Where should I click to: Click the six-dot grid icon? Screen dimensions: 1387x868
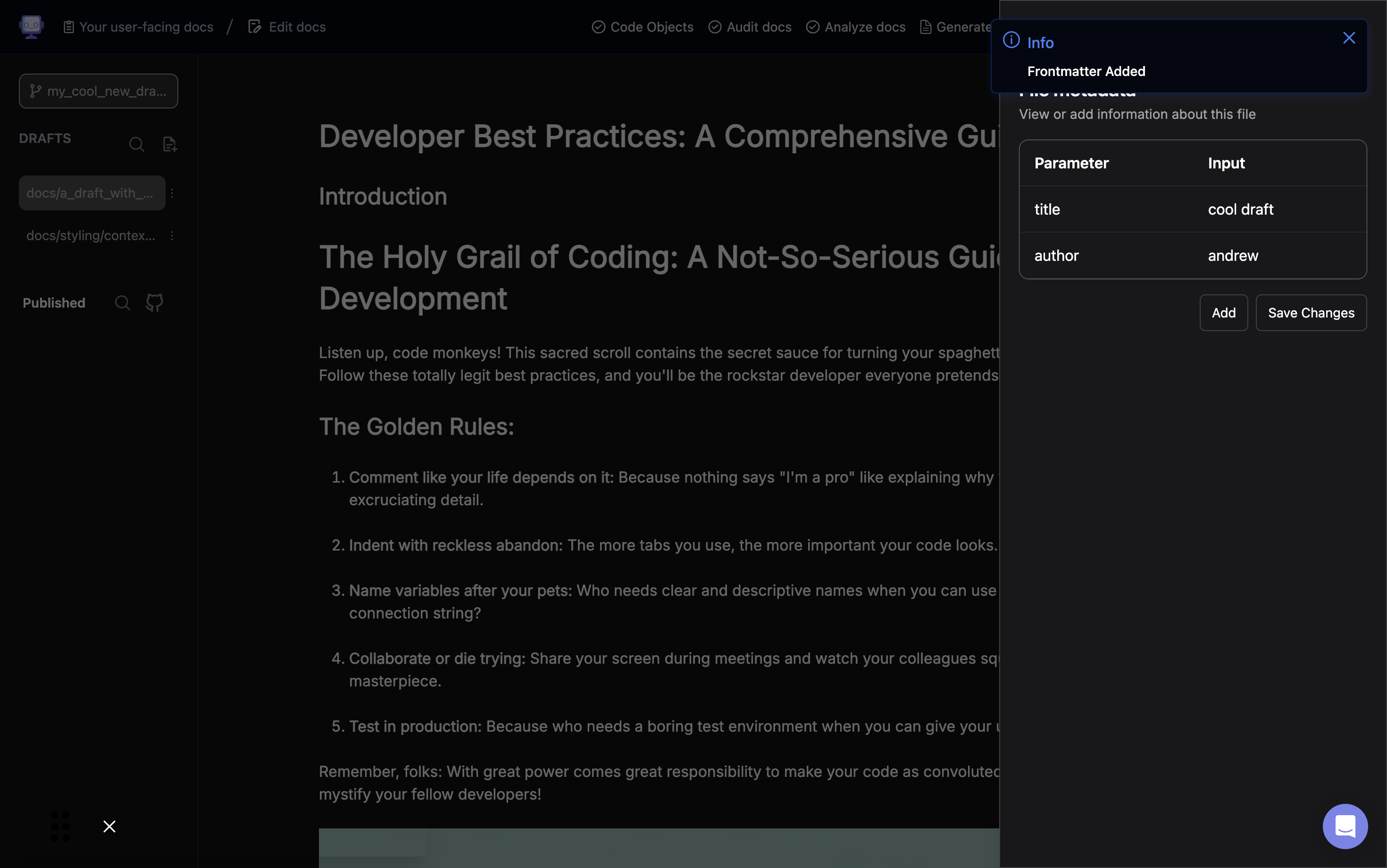[x=60, y=826]
